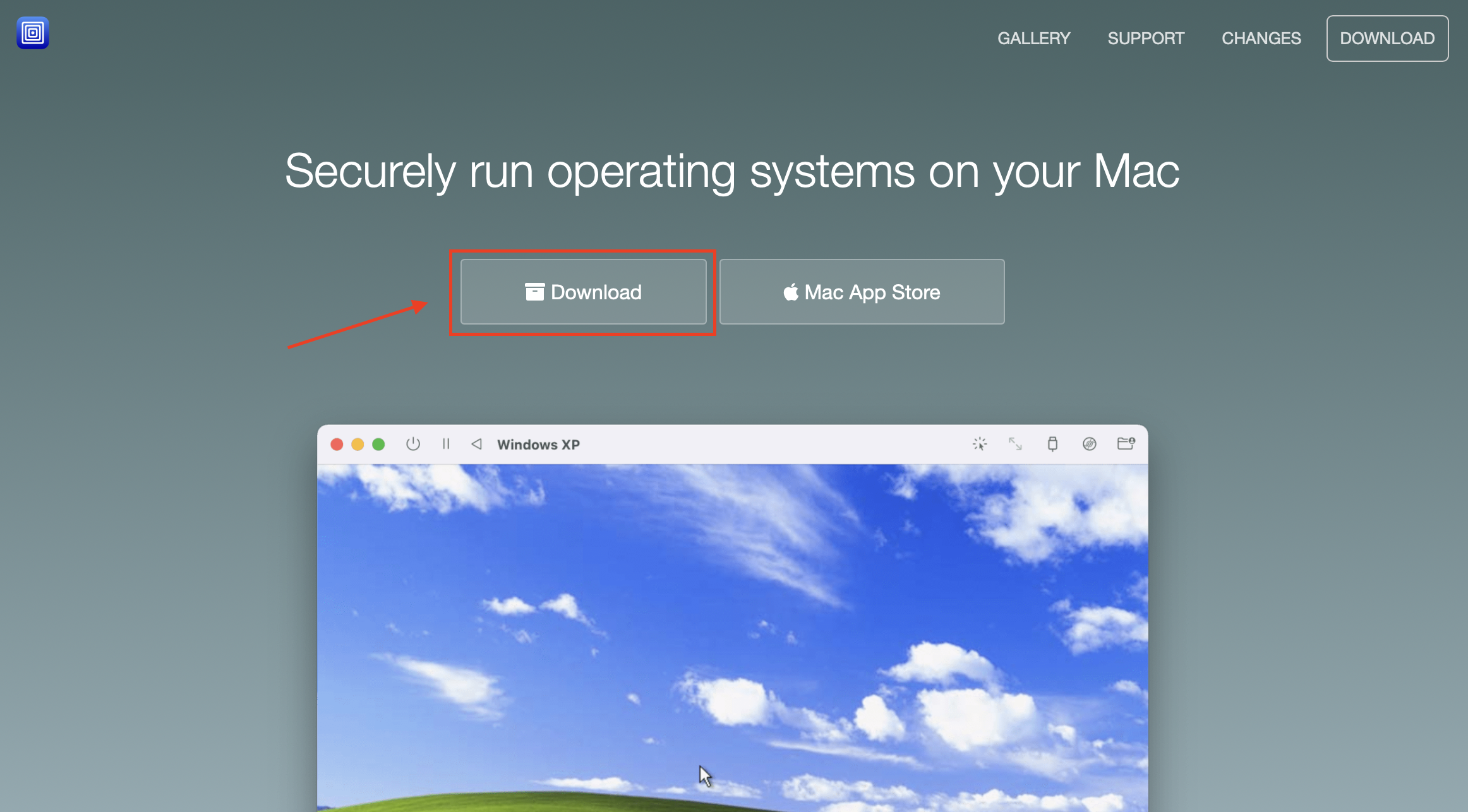The width and height of the screenshot is (1468, 812).
Task: Open the CD/DVD drive image icon
Action: [1089, 444]
